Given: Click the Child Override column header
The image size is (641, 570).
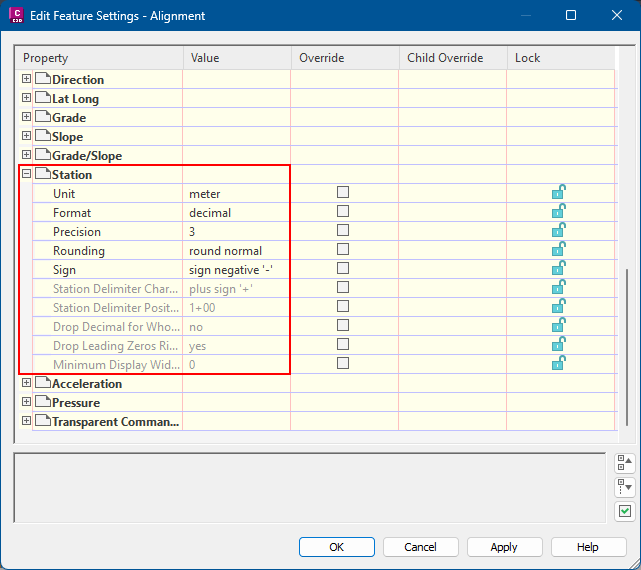Looking at the screenshot, I should click(453, 58).
